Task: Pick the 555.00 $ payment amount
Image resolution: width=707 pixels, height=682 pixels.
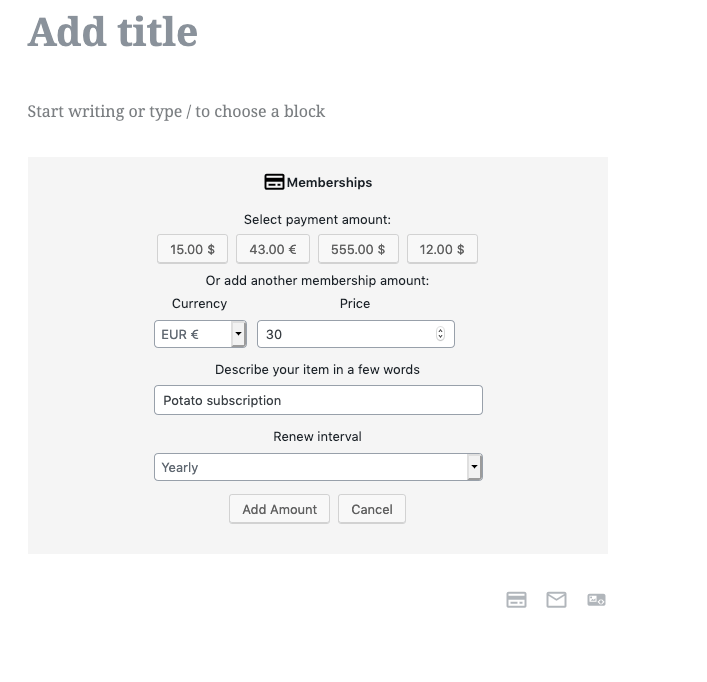Action: (x=358, y=249)
